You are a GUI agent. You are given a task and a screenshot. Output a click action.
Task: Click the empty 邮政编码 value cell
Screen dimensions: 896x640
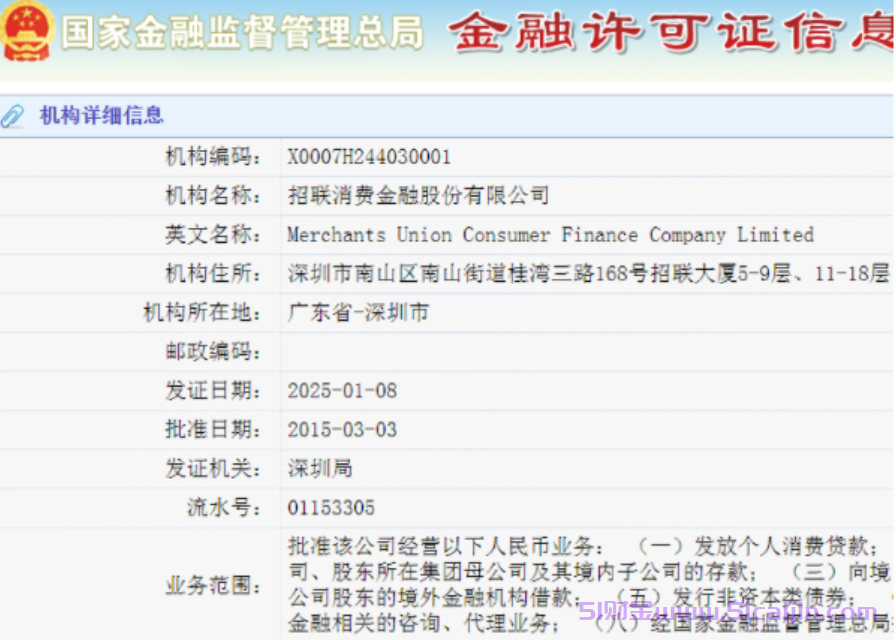[x=586, y=352]
